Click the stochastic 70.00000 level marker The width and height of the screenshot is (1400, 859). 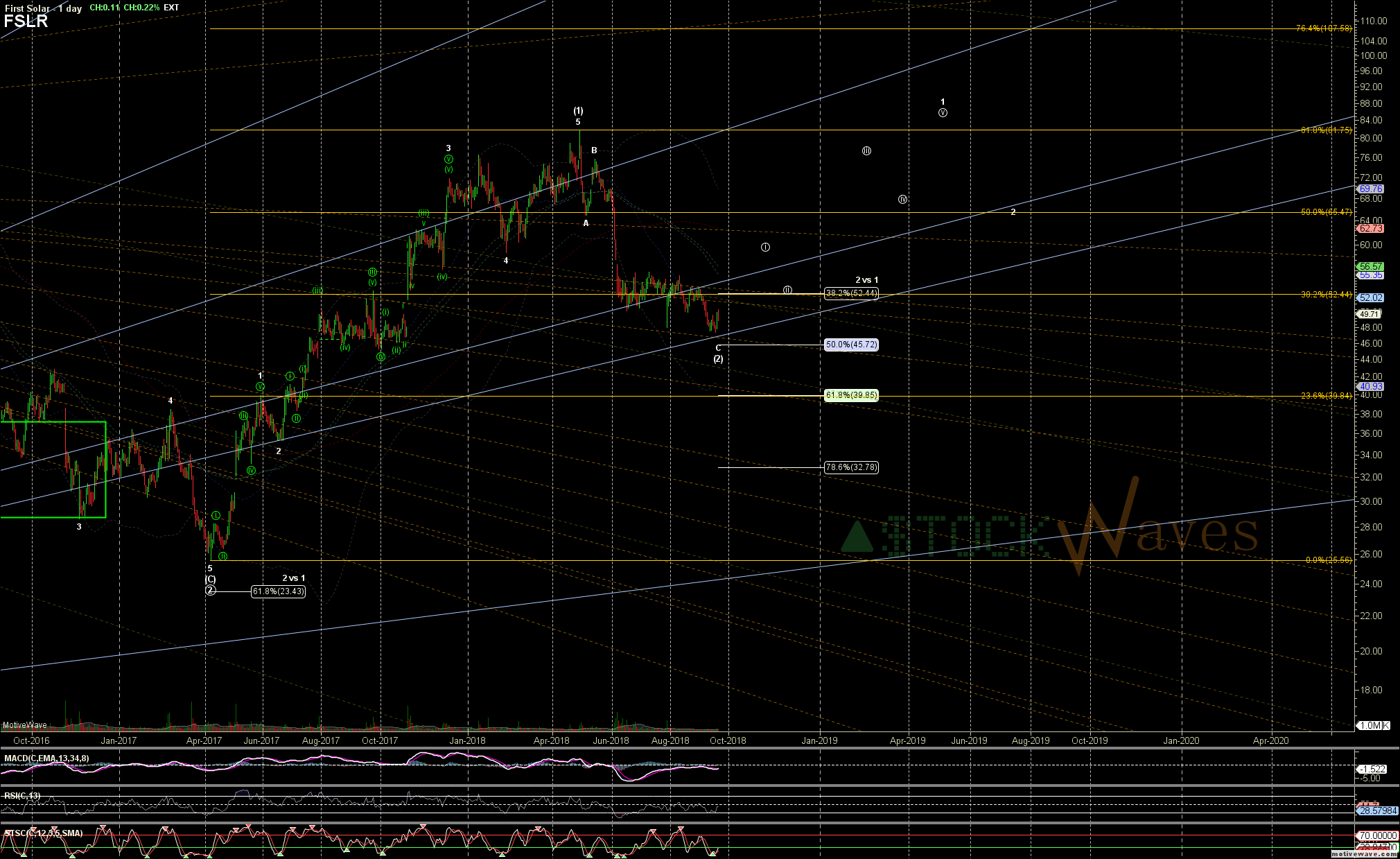(x=1376, y=835)
